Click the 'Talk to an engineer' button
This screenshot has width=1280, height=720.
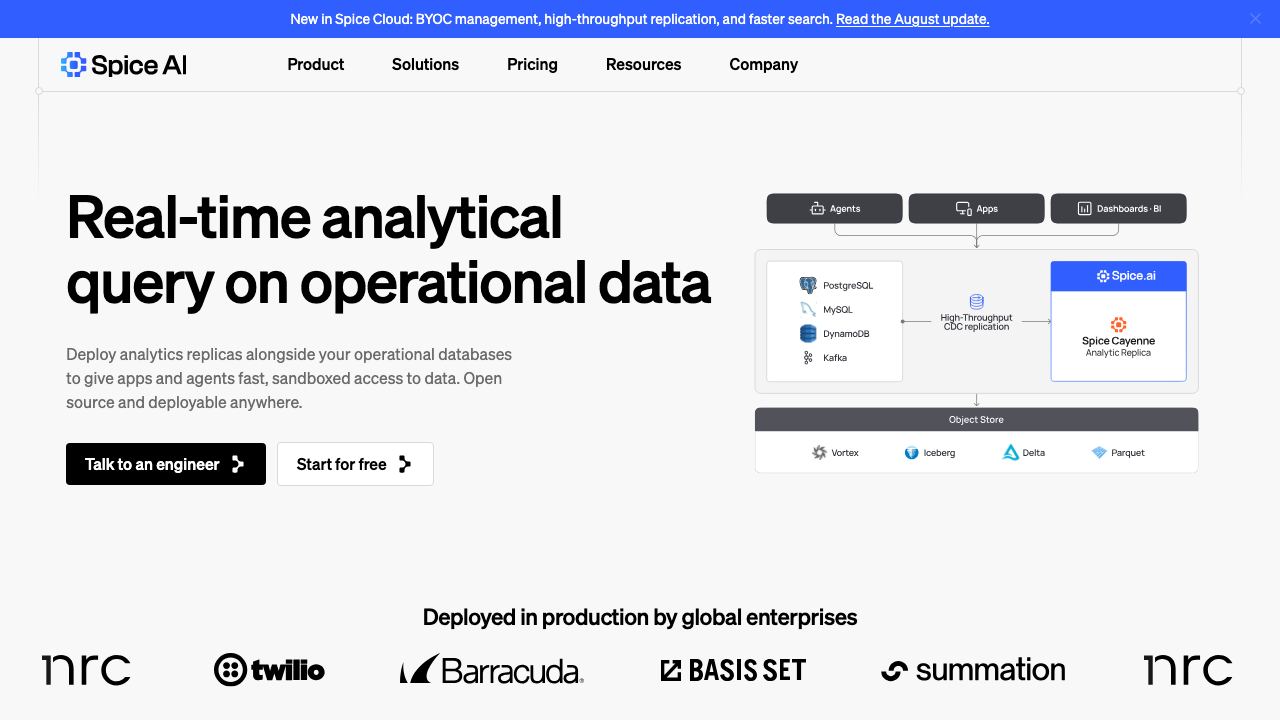pyautogui.click(x=166, y=464)
